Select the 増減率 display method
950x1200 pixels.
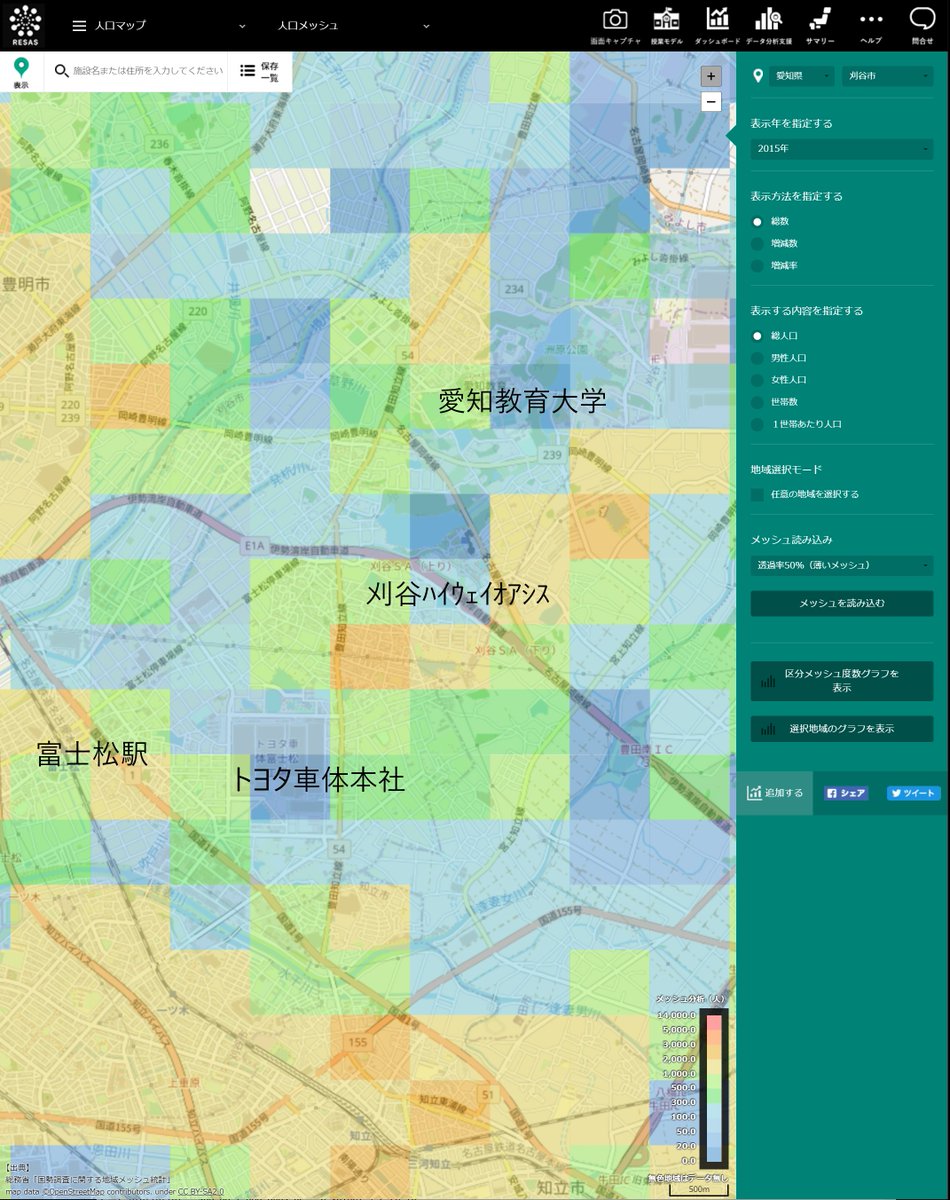[757, 265]
